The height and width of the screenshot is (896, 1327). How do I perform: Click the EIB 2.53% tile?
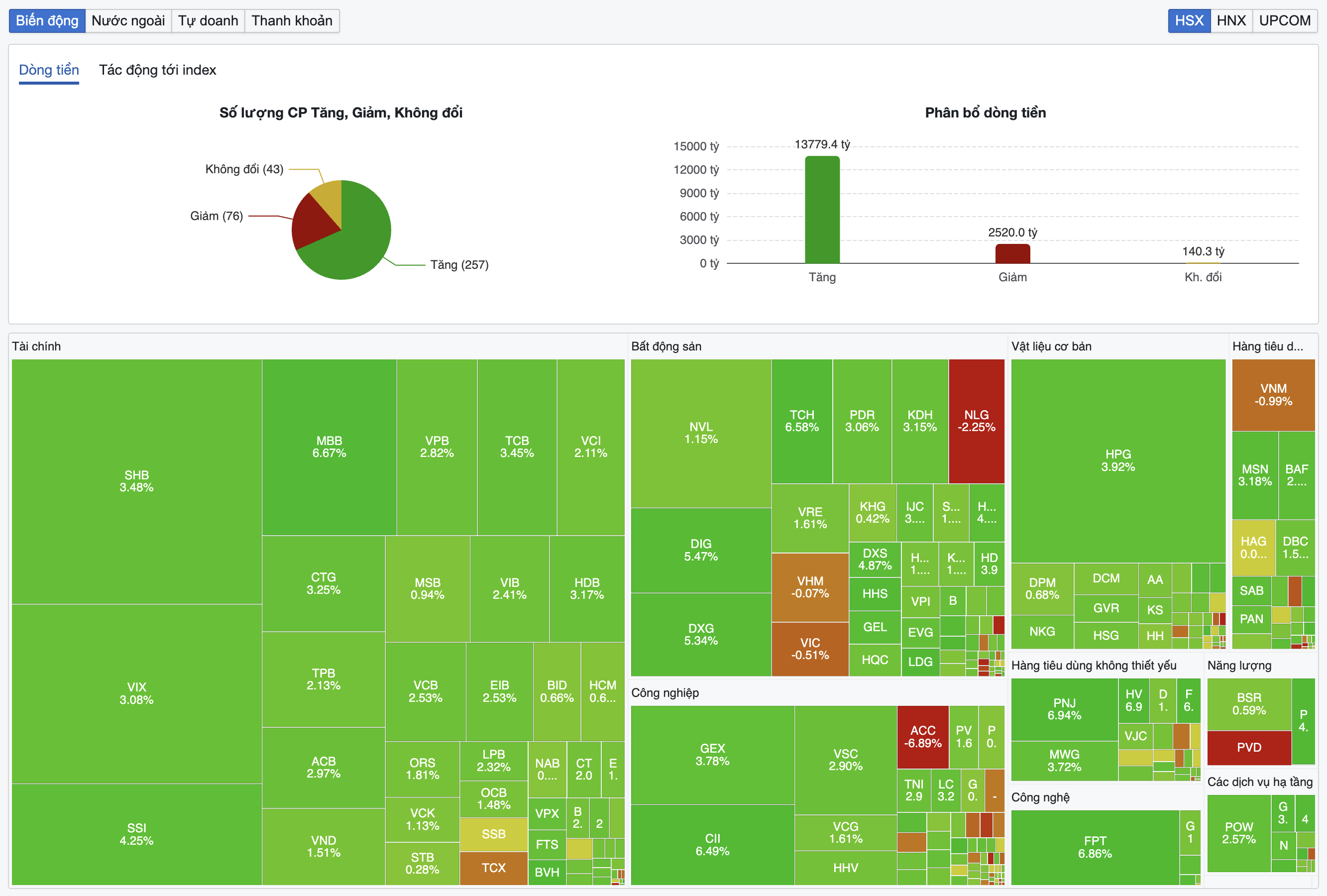pos(500,691)
